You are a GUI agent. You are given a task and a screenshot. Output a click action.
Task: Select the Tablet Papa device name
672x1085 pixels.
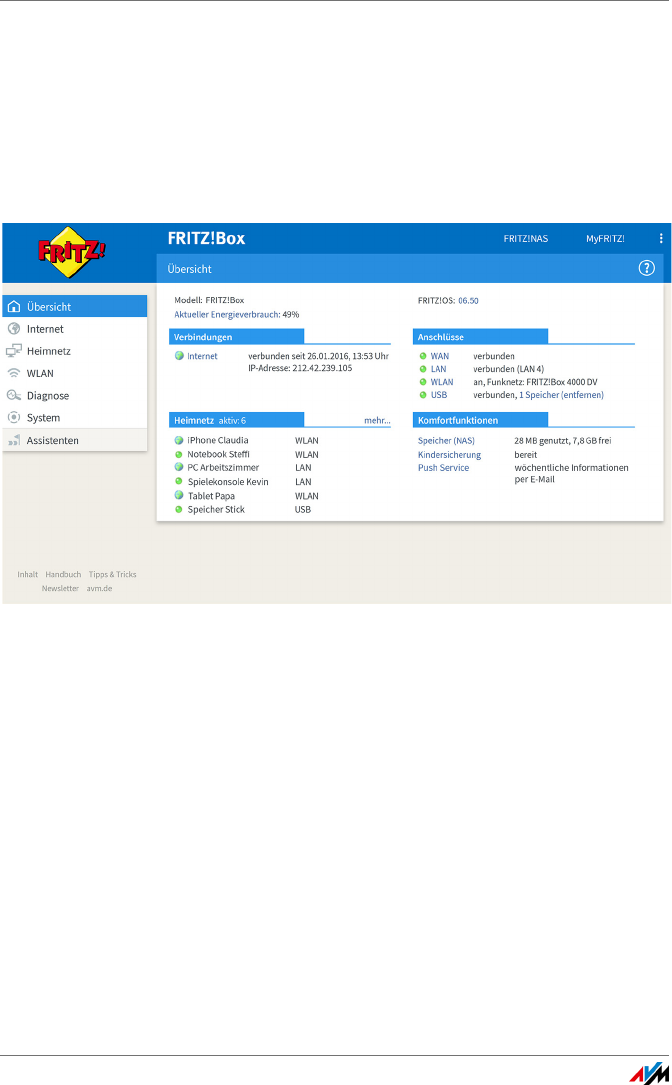(211, 496)
